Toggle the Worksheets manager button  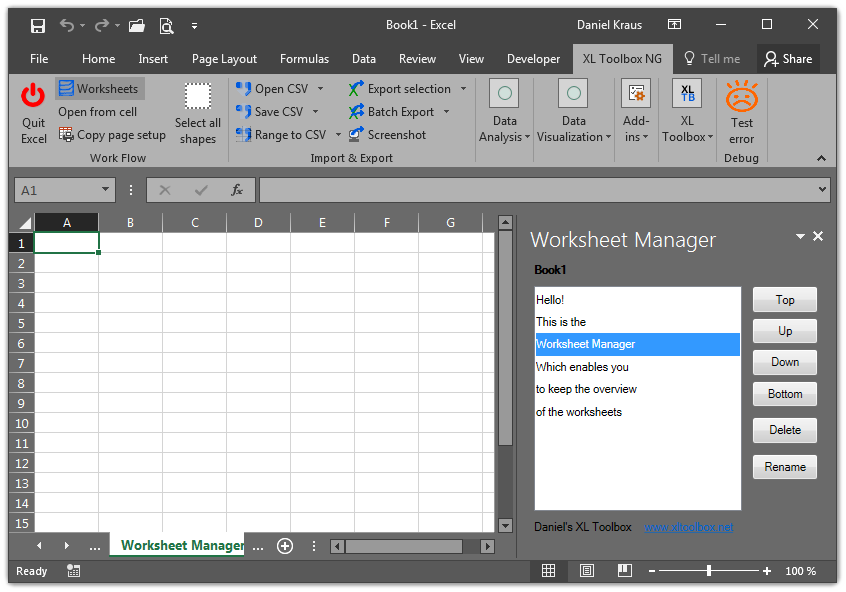pyautogui.click(x=100, y=89)
